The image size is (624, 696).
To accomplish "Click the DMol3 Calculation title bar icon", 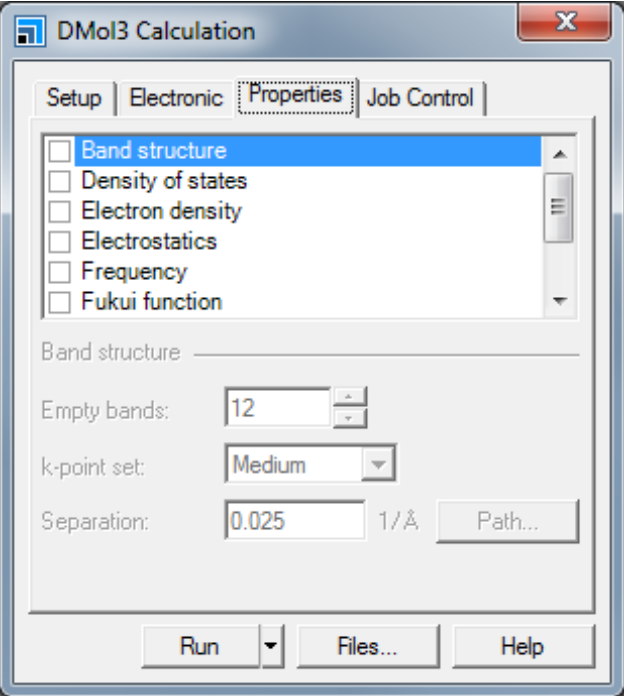I will [x=30, y=31].
